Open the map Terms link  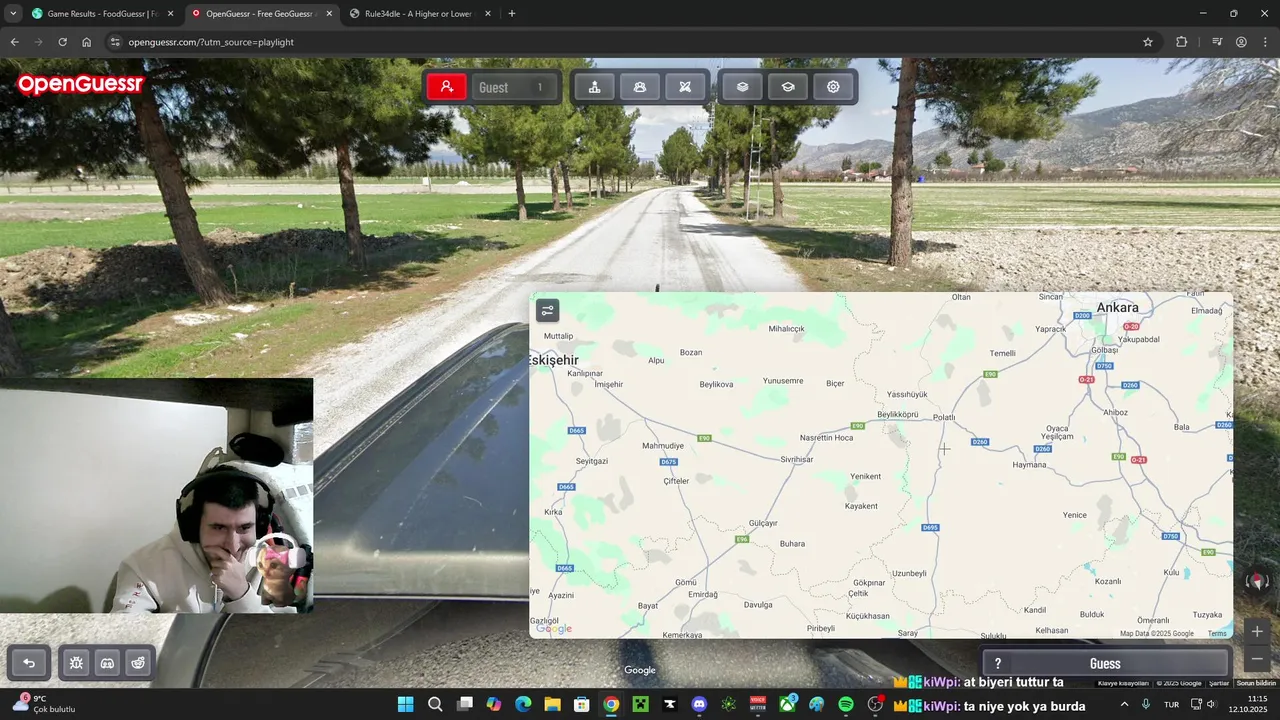1216,633
